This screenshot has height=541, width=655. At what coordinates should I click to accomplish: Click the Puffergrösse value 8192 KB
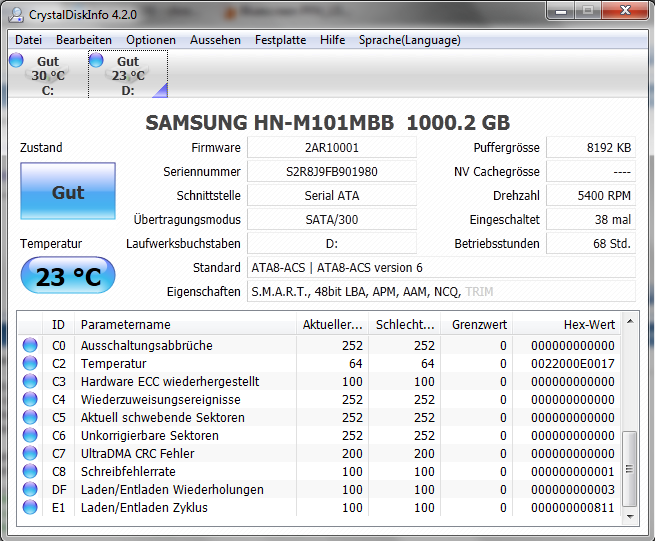coord(591,147)
